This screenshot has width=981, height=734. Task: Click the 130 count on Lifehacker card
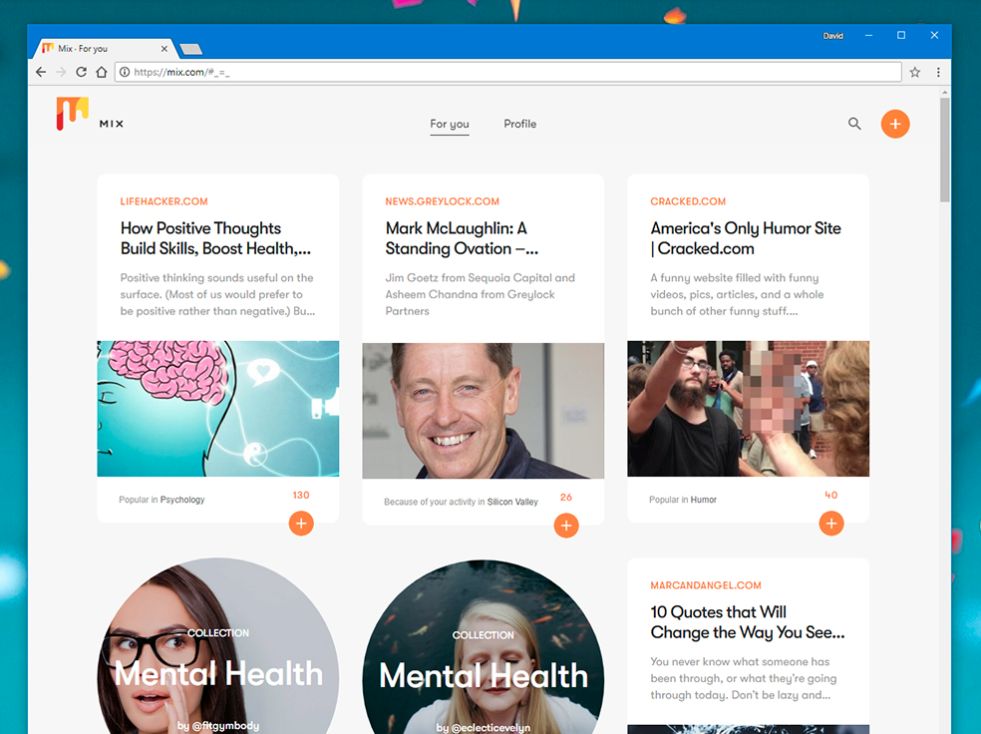point(301,495)
